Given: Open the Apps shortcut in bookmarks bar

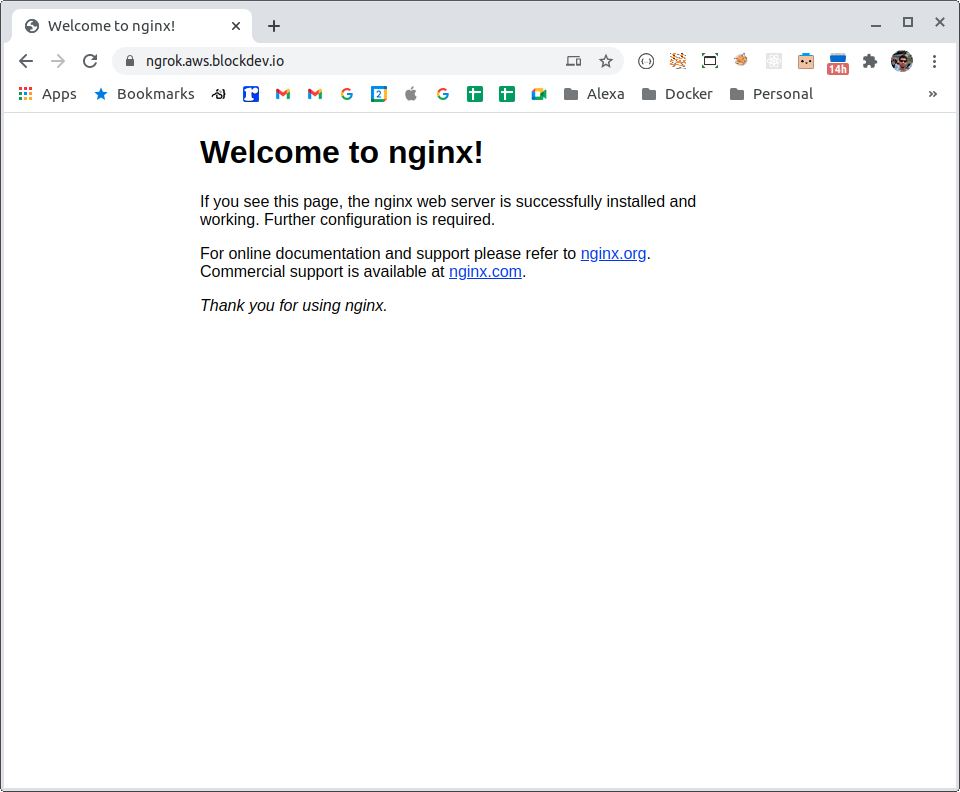Looking at the screenshot, I should pyautogui.click(x=48, y=94).
